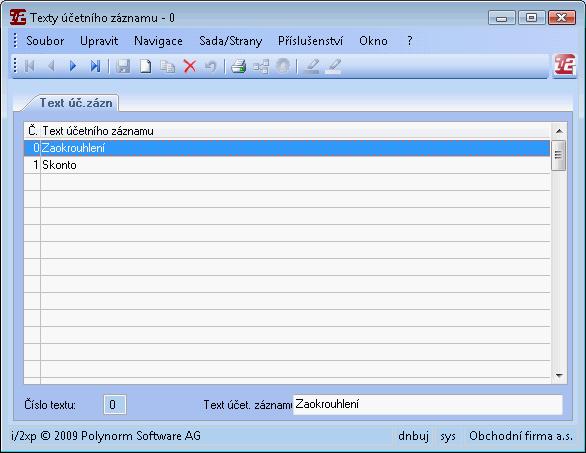
Task: Delete record with red X icon
Action: tap(190, 66)
